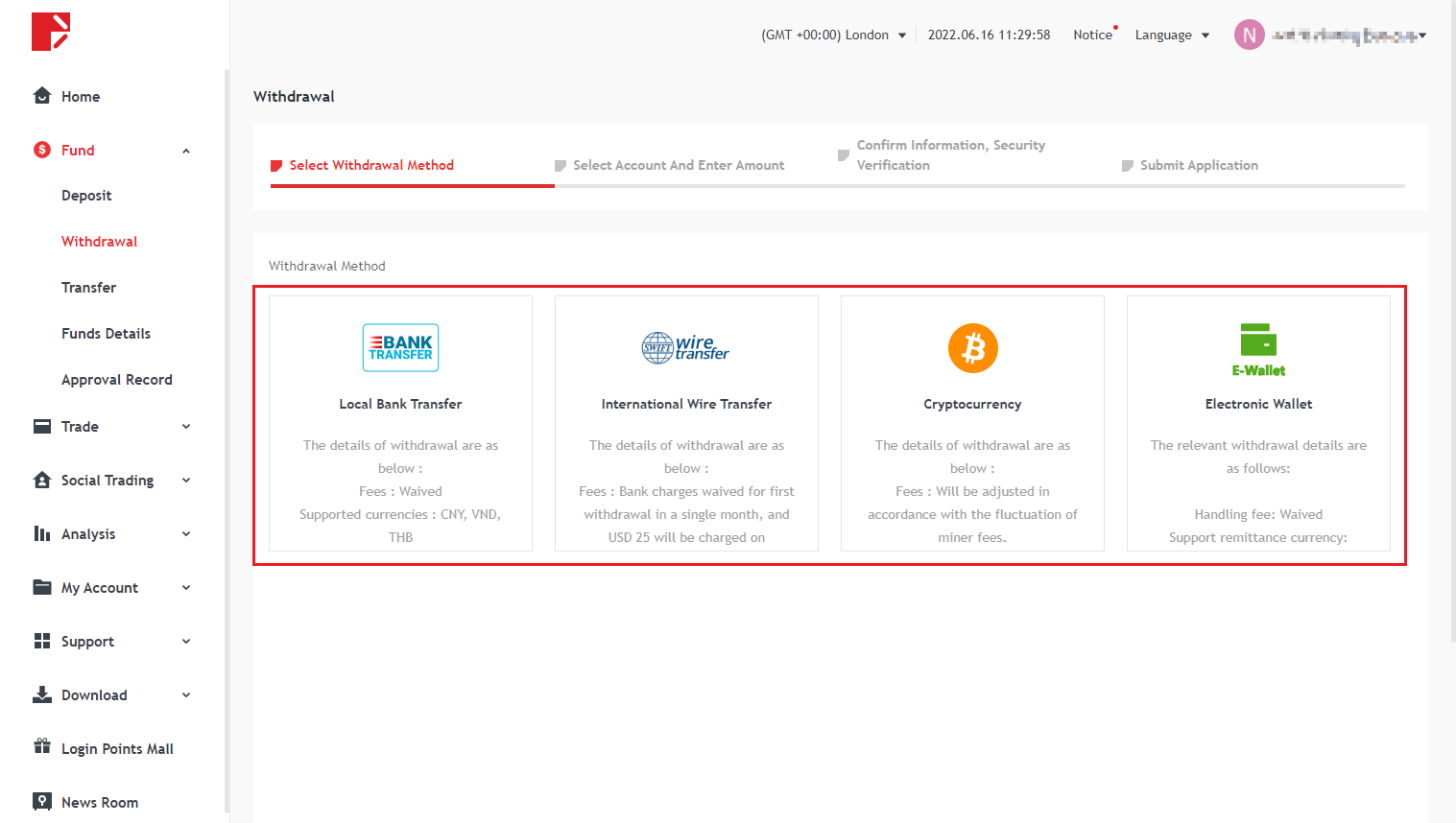Viewport: 1456px width, 823px height.
Task: Open the Funds Details submenu item
Action: coord(106,334)
